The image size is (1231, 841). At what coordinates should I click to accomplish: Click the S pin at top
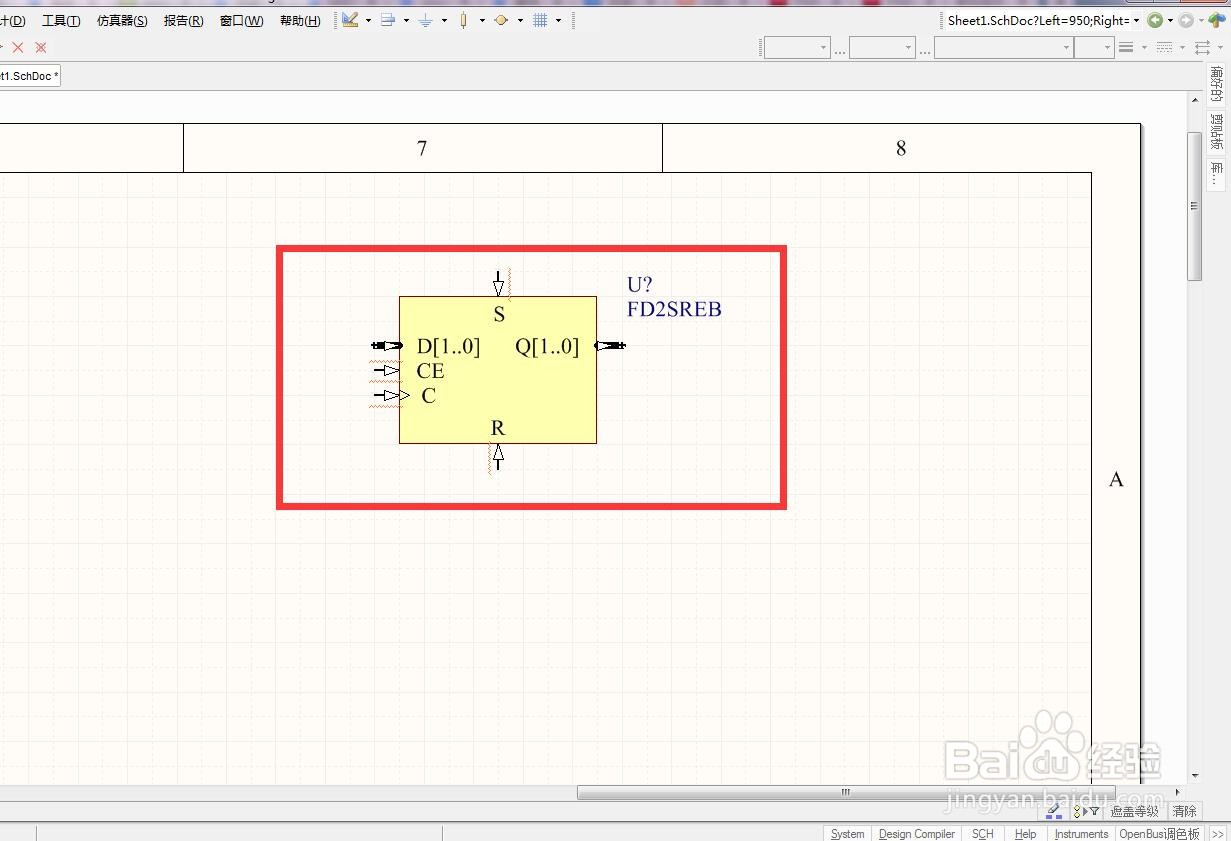click(499, 284)
